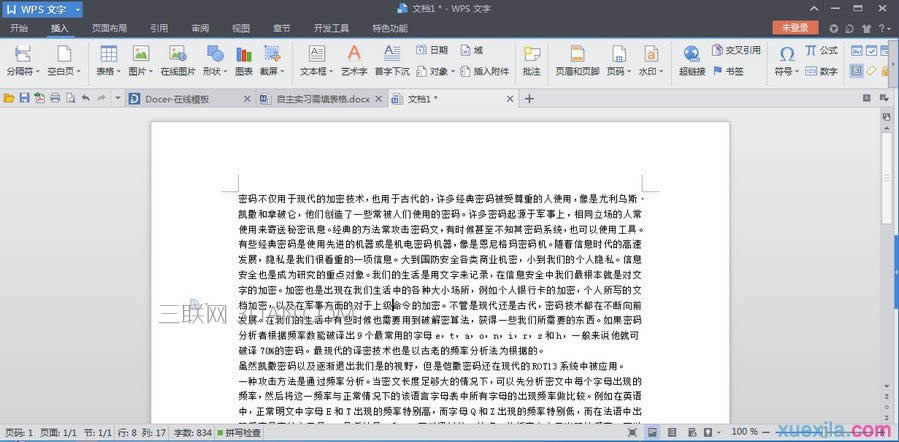899x442 pixels.
Task: Switch to the 页面布局 ribbon tab
Action: [x=110, y=28]
